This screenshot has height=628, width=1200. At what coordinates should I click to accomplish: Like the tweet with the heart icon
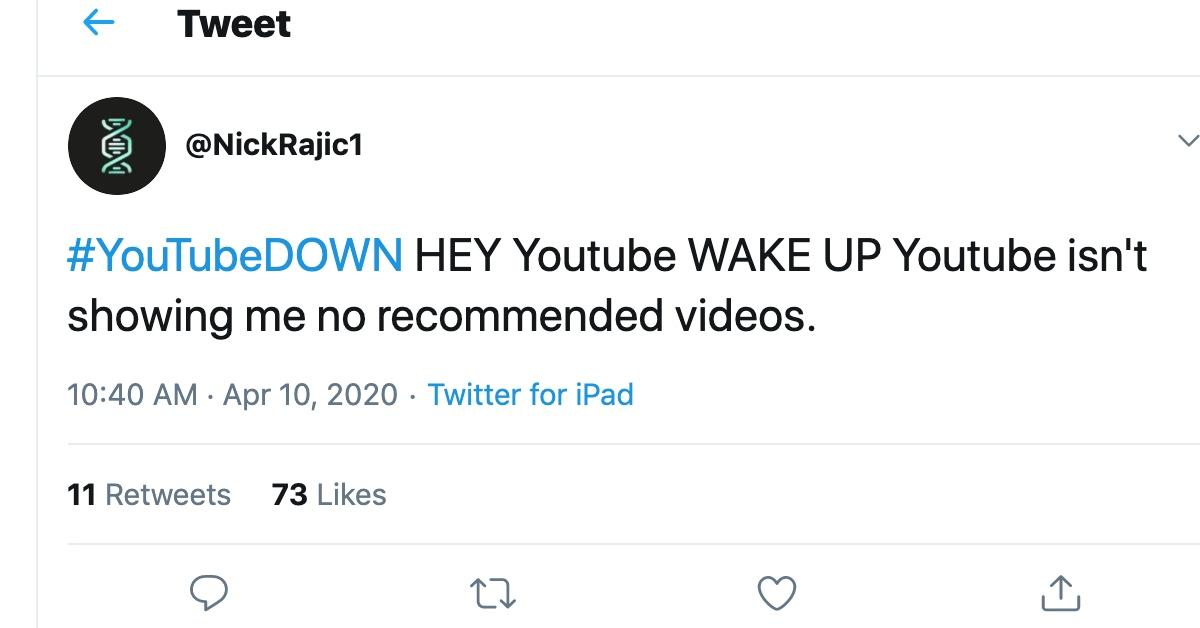pos(776,593)
